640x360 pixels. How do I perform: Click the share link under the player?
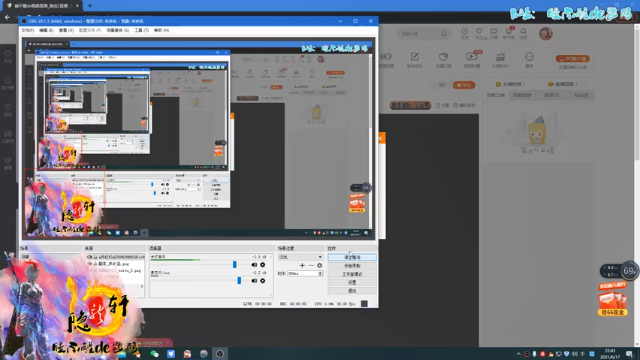(x=442, y=105)
